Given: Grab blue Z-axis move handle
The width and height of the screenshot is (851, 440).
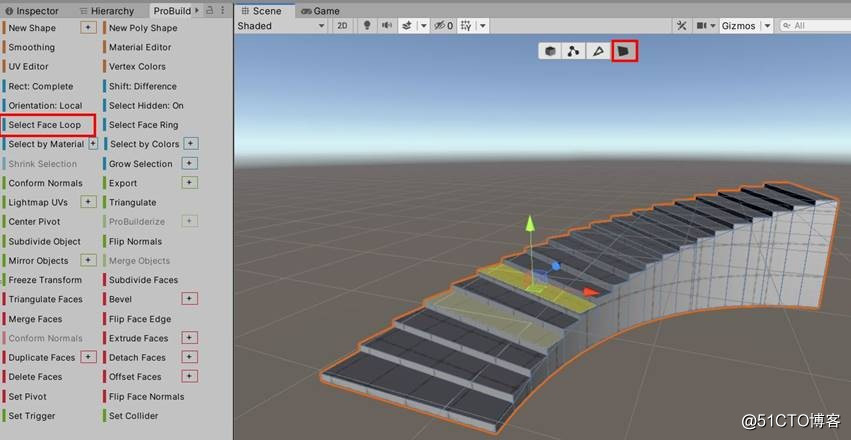Looking at the screenshot, I should pos(555,266).
